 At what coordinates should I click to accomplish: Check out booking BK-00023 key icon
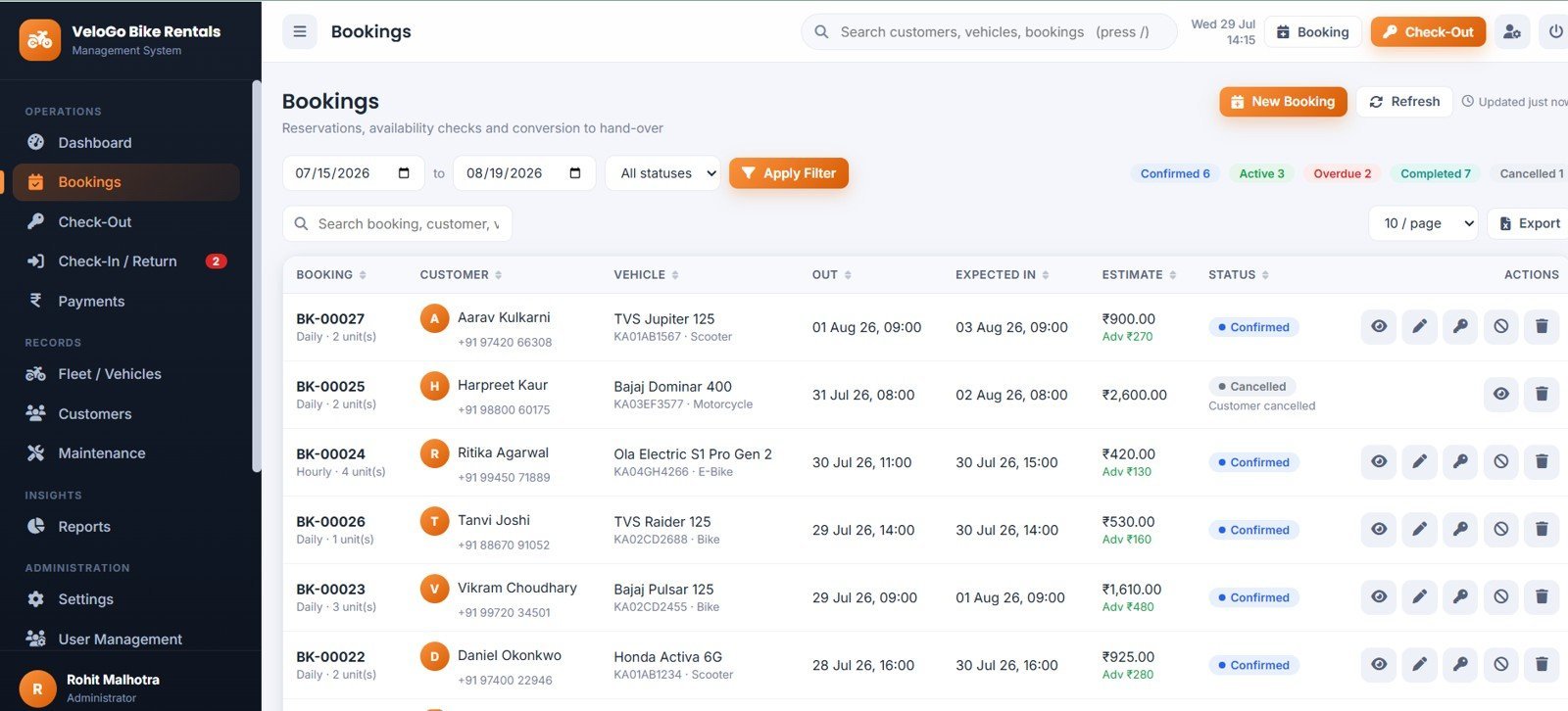pyautogui.click(x=1460, y=596)
